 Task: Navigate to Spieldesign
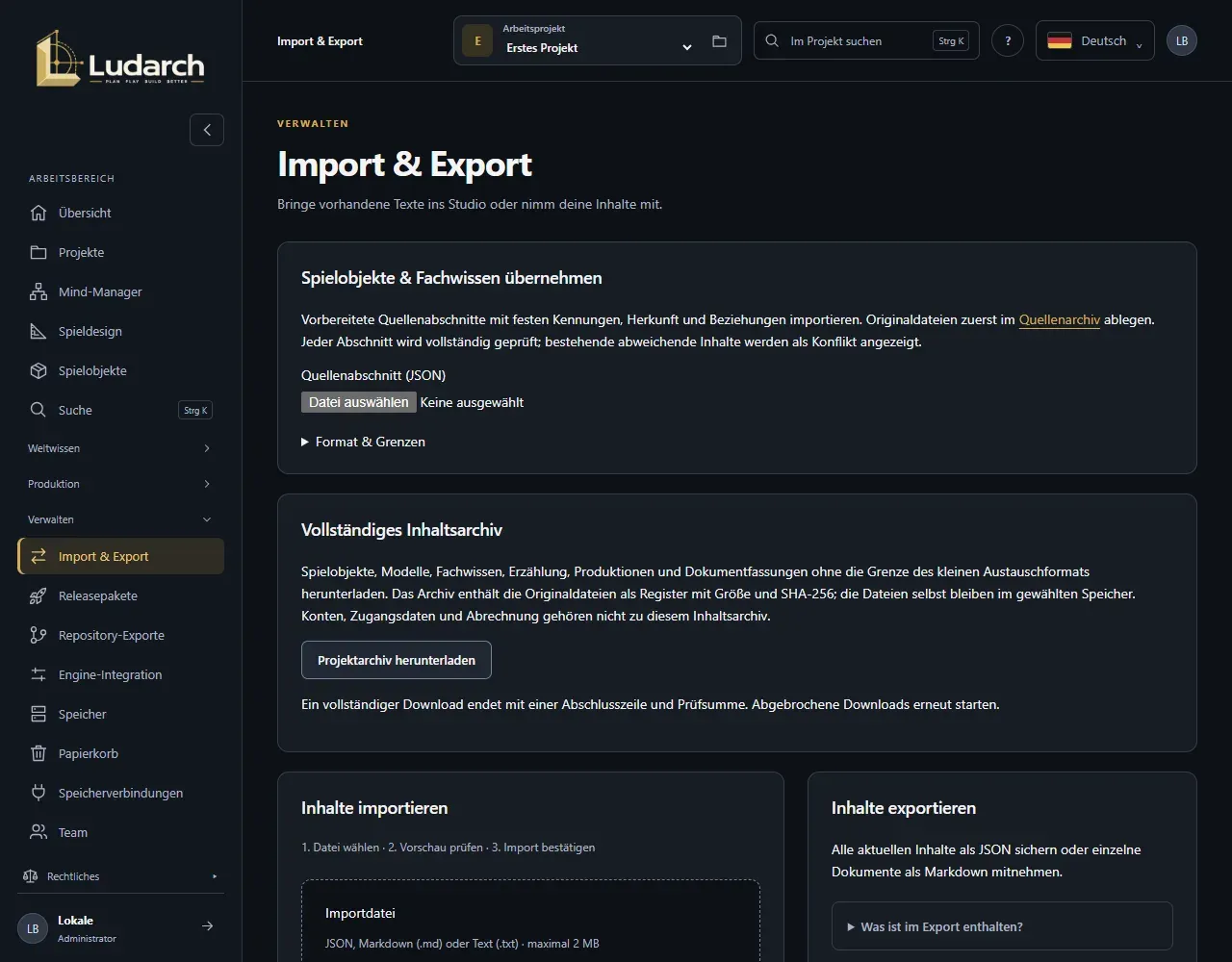coord(121,331)
